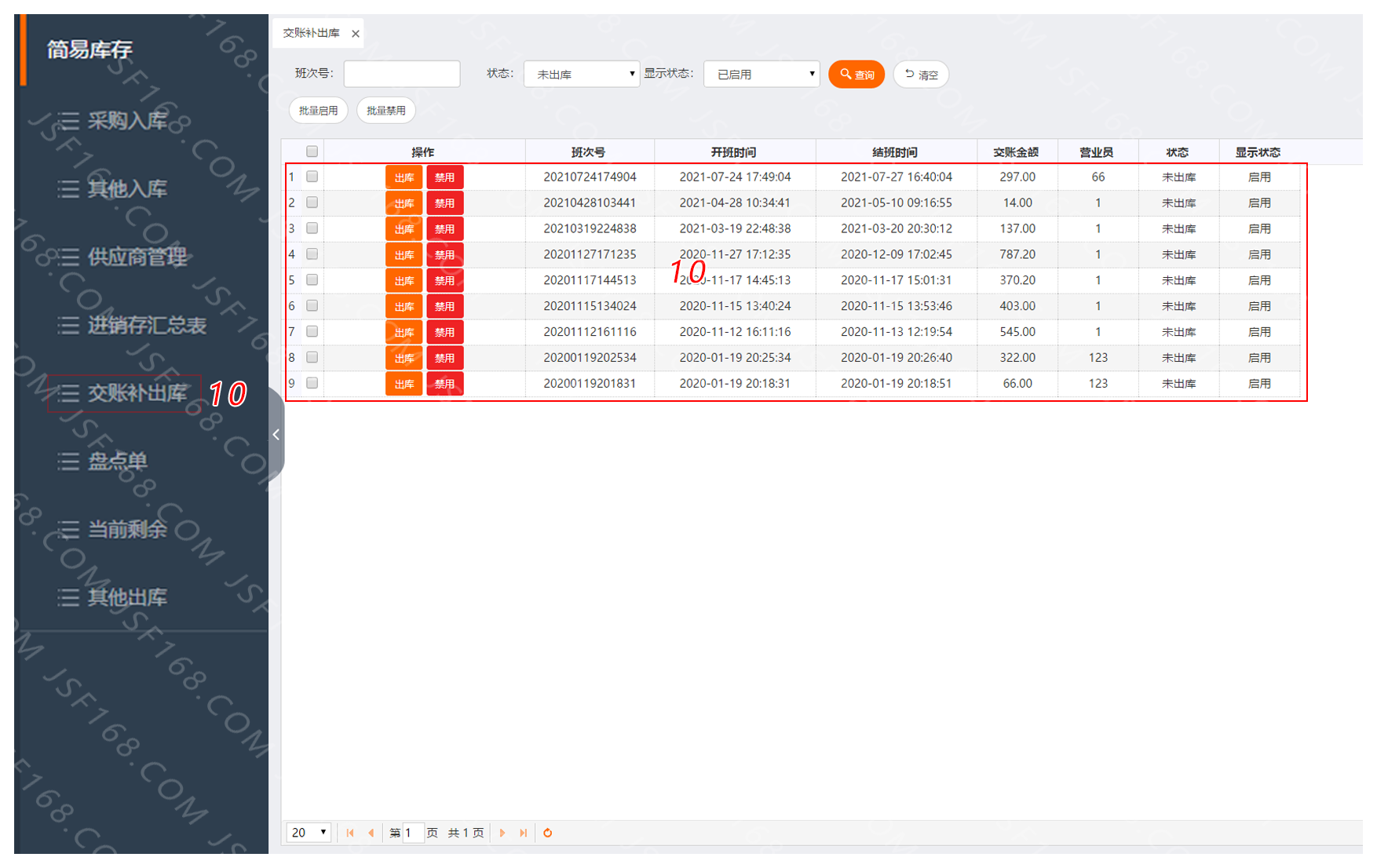Screen dimensions: 1377x868
Task: Open the 状态 dropdown showing 未出库
Action: click(x=582, y=74)
